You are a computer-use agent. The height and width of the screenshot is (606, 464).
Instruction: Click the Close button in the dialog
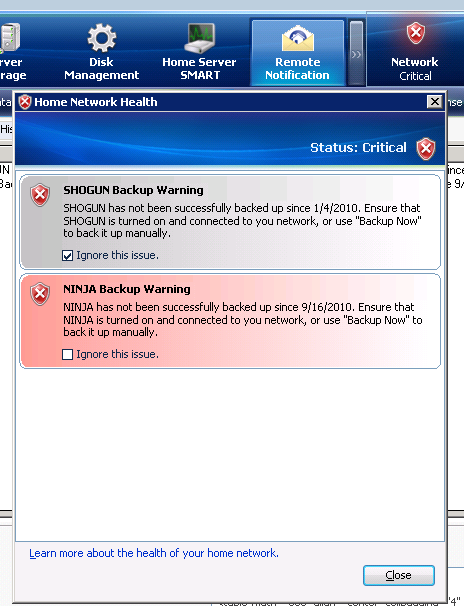(x=399, y=575)
